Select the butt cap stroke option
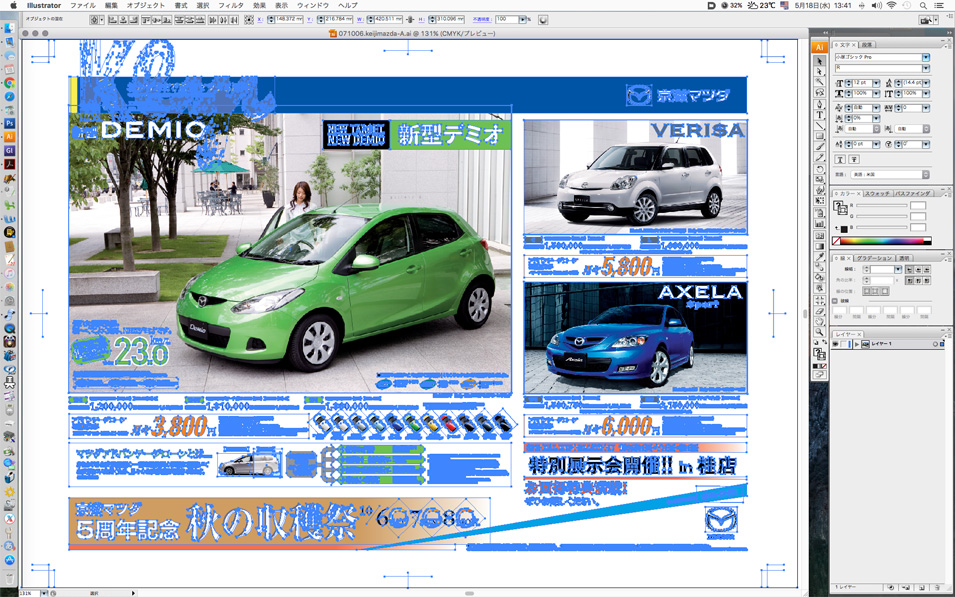This screenshot has width=955, height=597. [x=909, y=270]
